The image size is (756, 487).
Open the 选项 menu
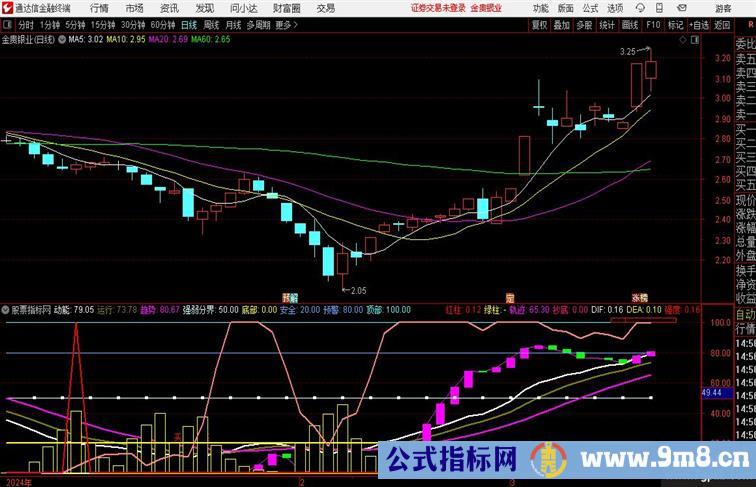tap(615, 8)
